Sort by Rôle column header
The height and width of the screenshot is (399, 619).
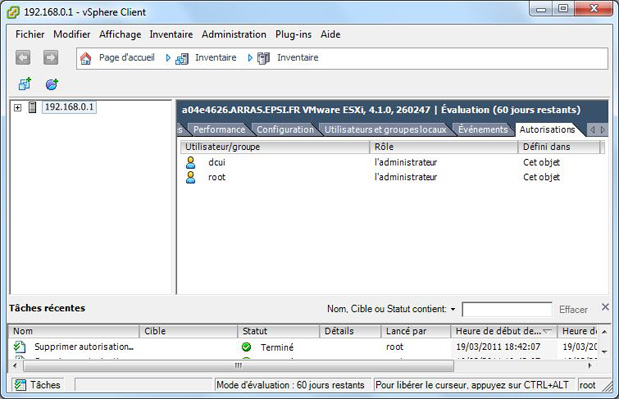pos(444,147)
